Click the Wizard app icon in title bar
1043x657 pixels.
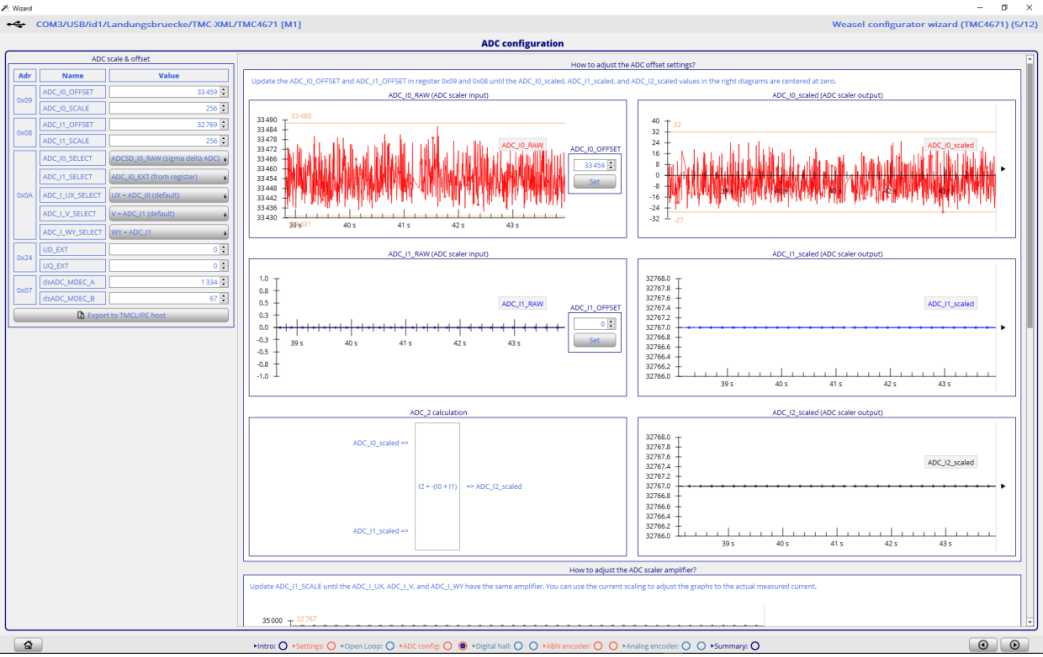coord(6,7)
